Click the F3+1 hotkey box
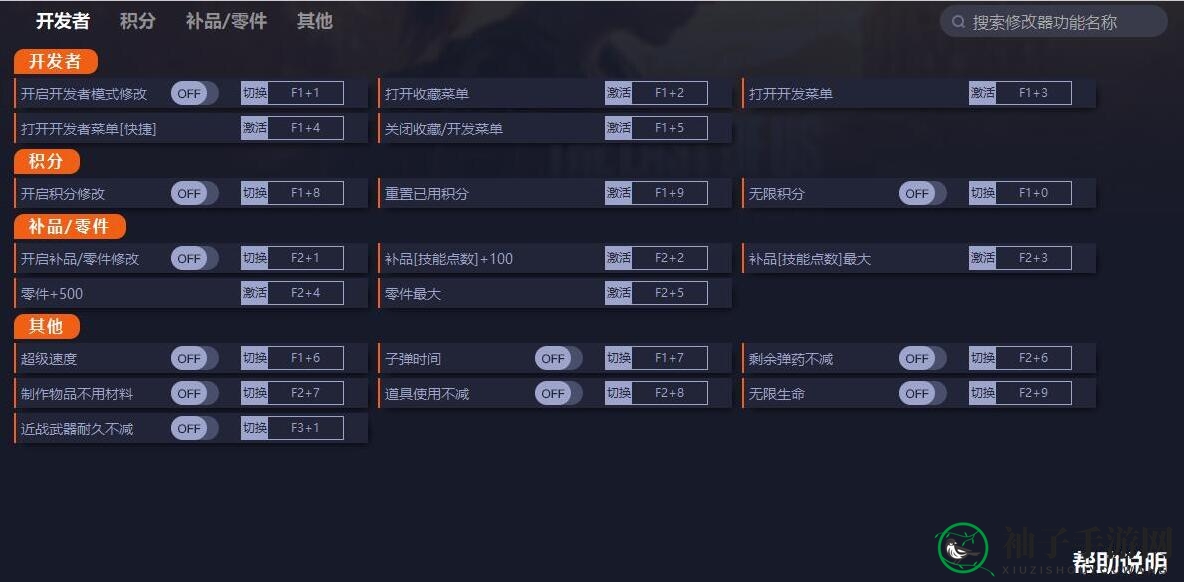This screenshot has width=1184, height=582. [305, 428]
